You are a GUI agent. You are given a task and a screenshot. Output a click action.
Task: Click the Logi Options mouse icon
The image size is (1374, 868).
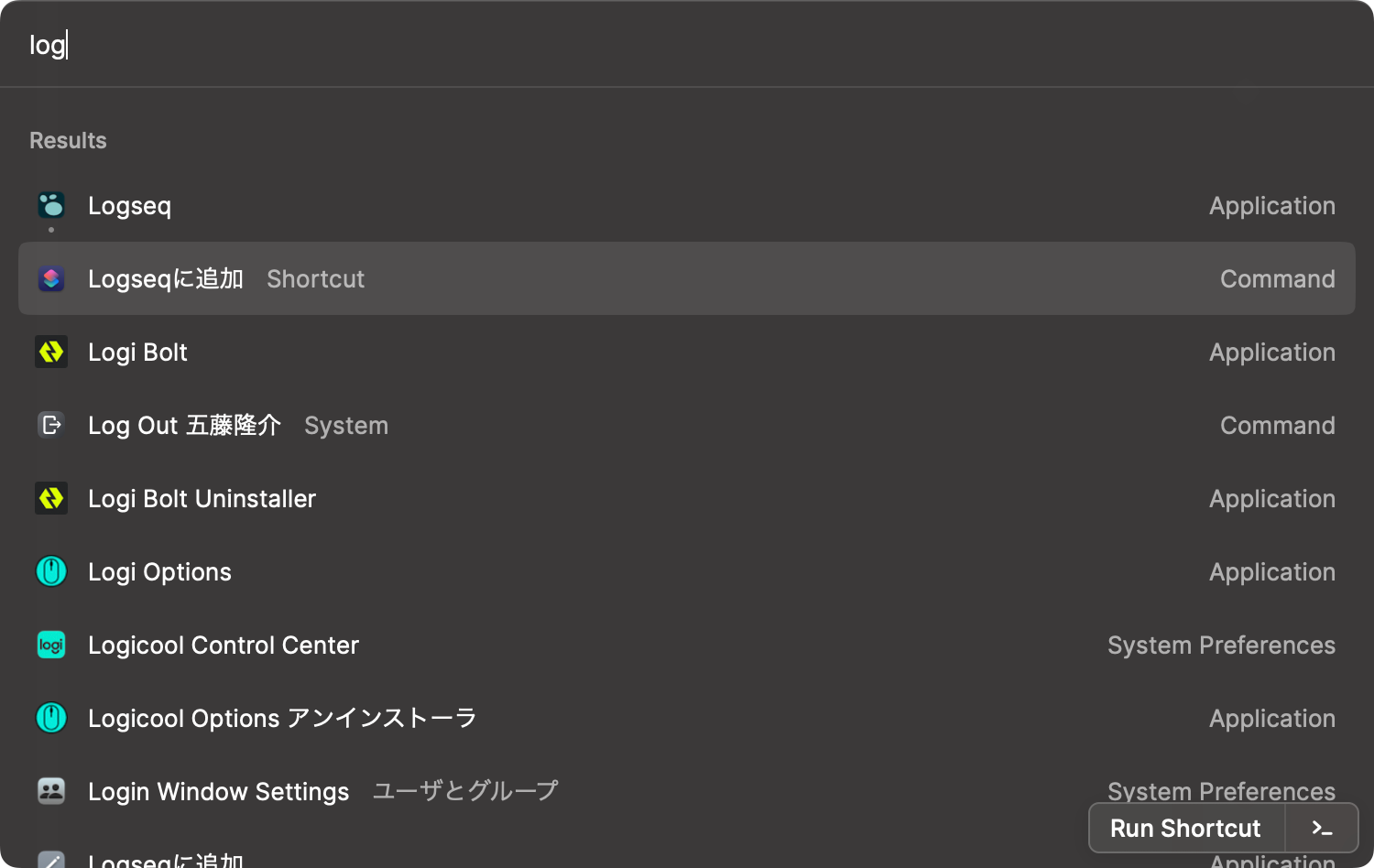51,571
